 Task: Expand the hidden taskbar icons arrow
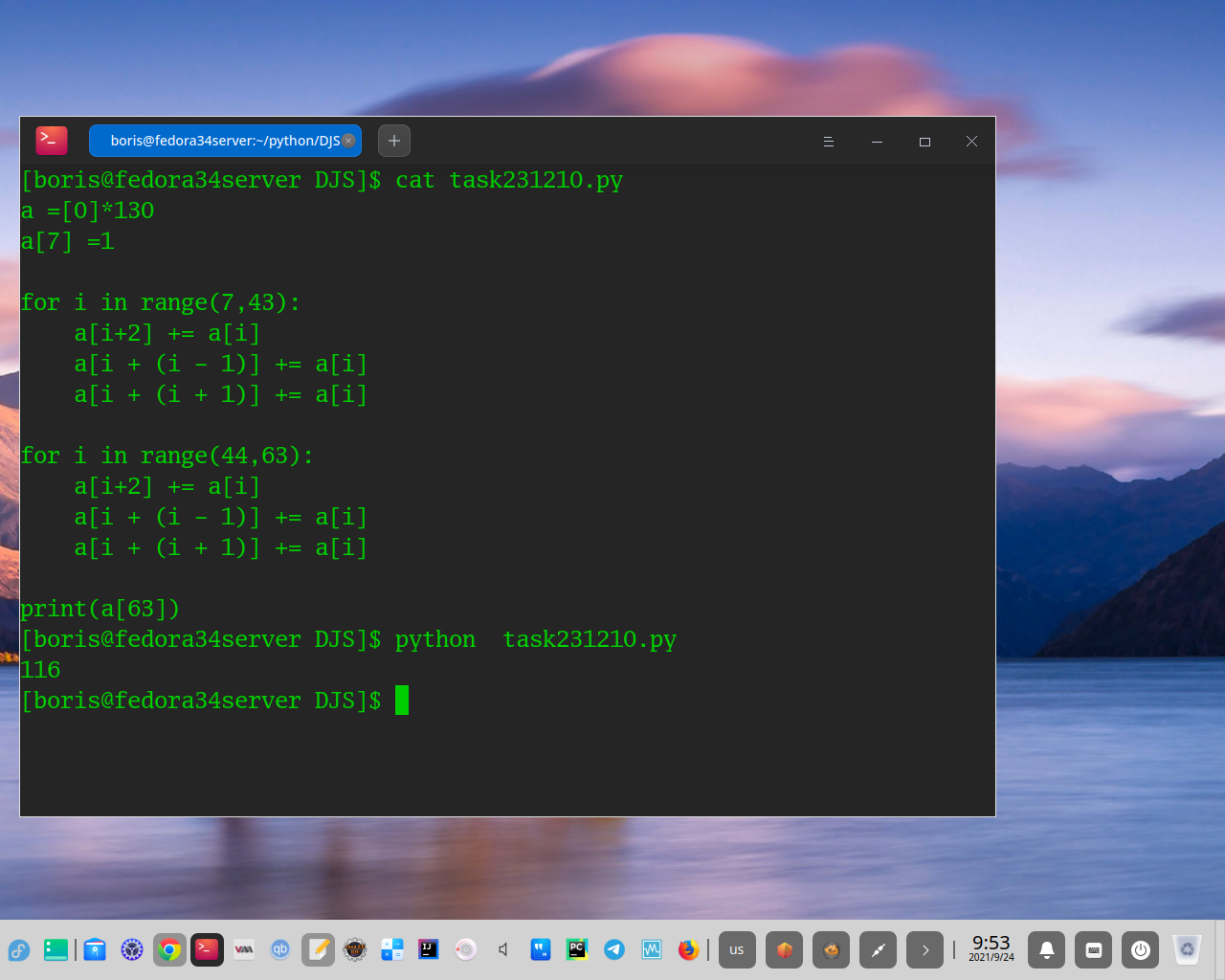pos(924,949)
